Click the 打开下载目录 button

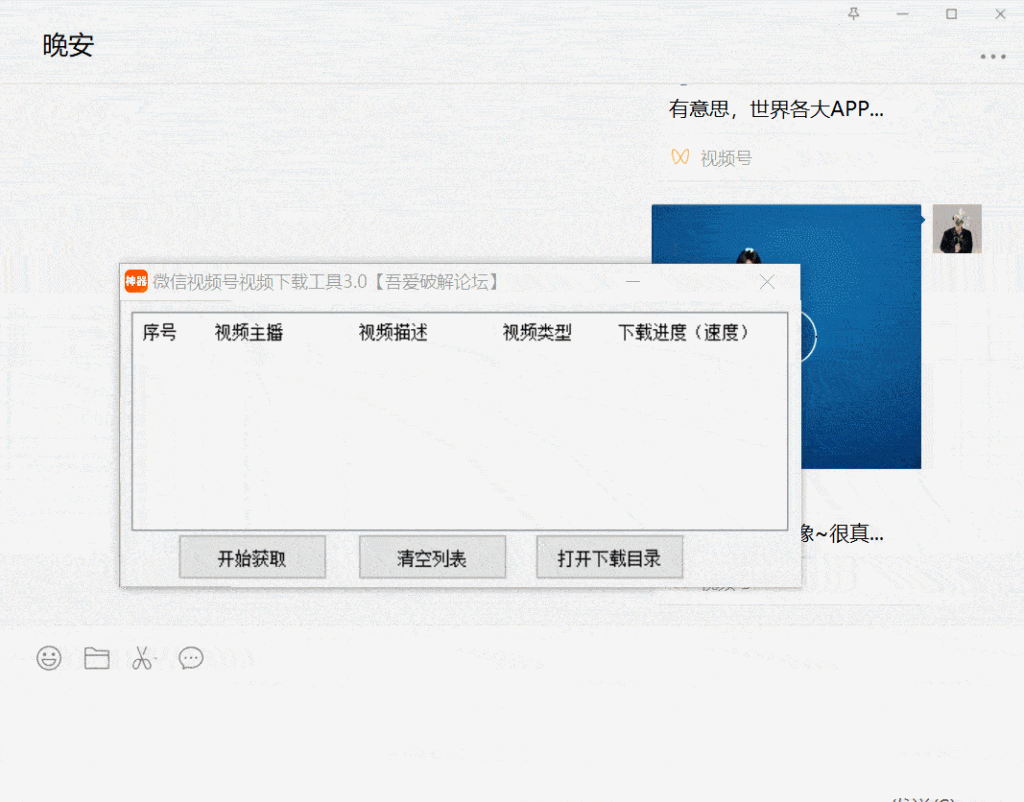pyautogui.click(x=609, y=558)
